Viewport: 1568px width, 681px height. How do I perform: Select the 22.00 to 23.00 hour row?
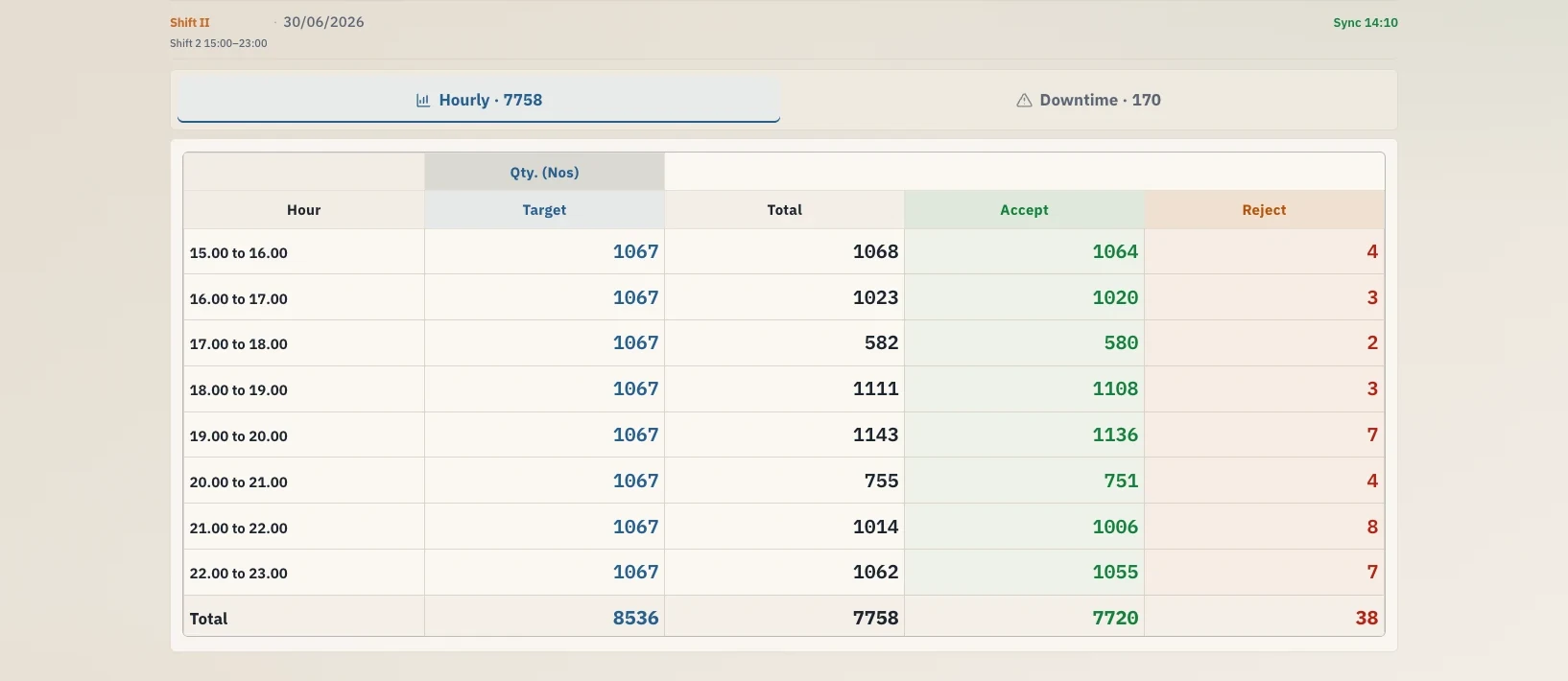[x=784, y=573]
